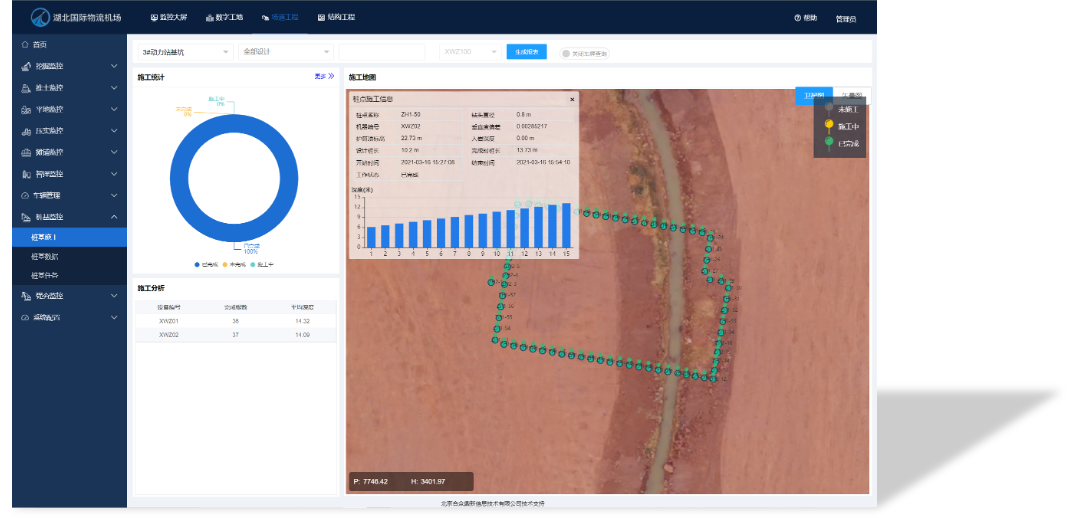Click the empty input field in filter bar
Screen dimensions: 1074x520
coord(382,51)
